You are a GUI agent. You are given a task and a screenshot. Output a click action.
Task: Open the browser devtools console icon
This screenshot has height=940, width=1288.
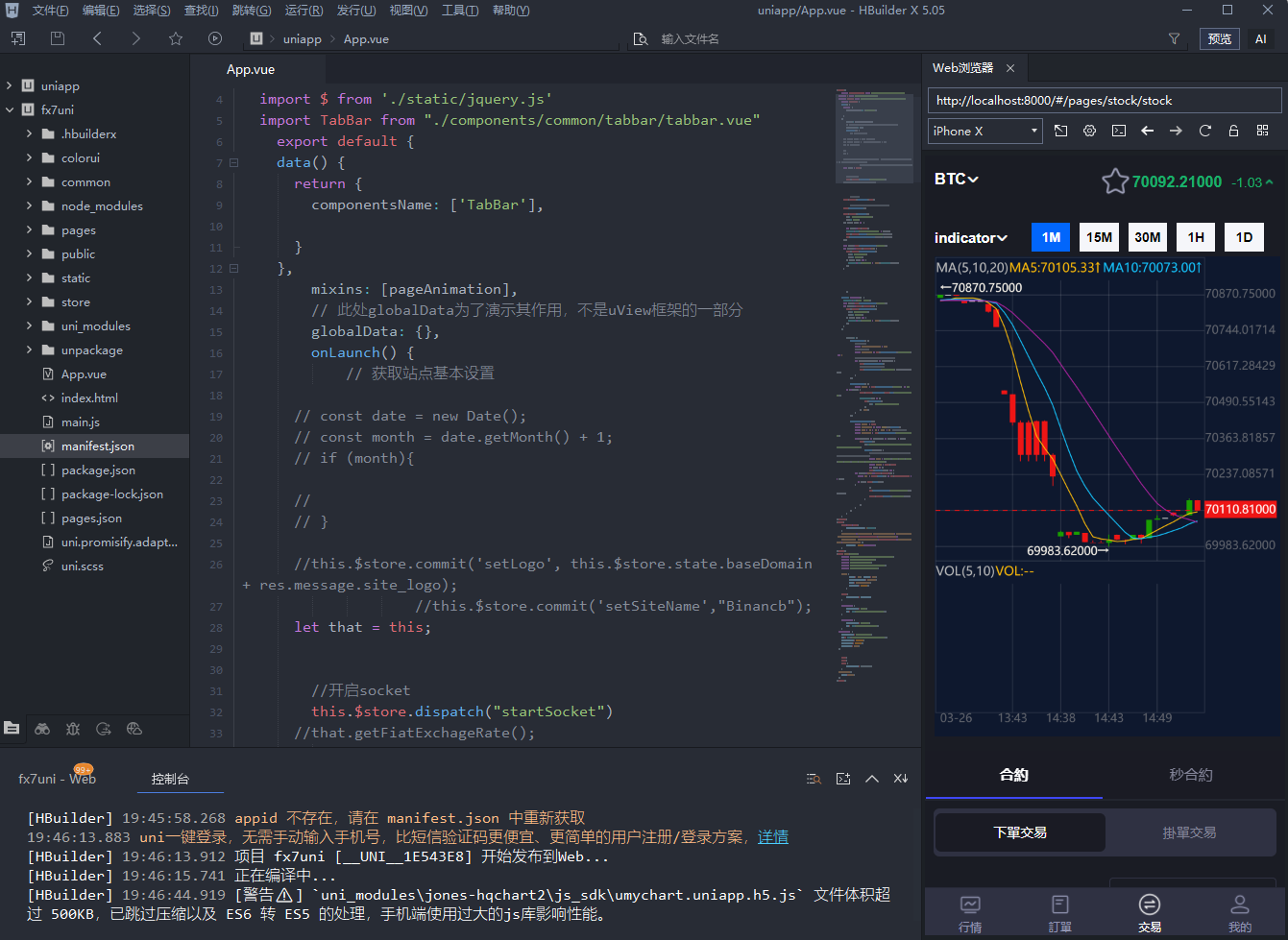pyautogui.click(x=1119, y=131)
